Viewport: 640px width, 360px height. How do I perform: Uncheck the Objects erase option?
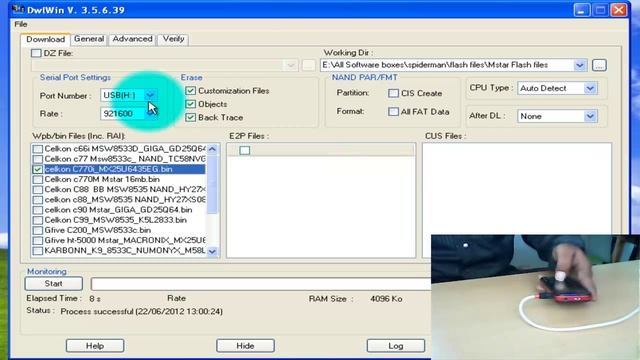(x=191, y=104)
